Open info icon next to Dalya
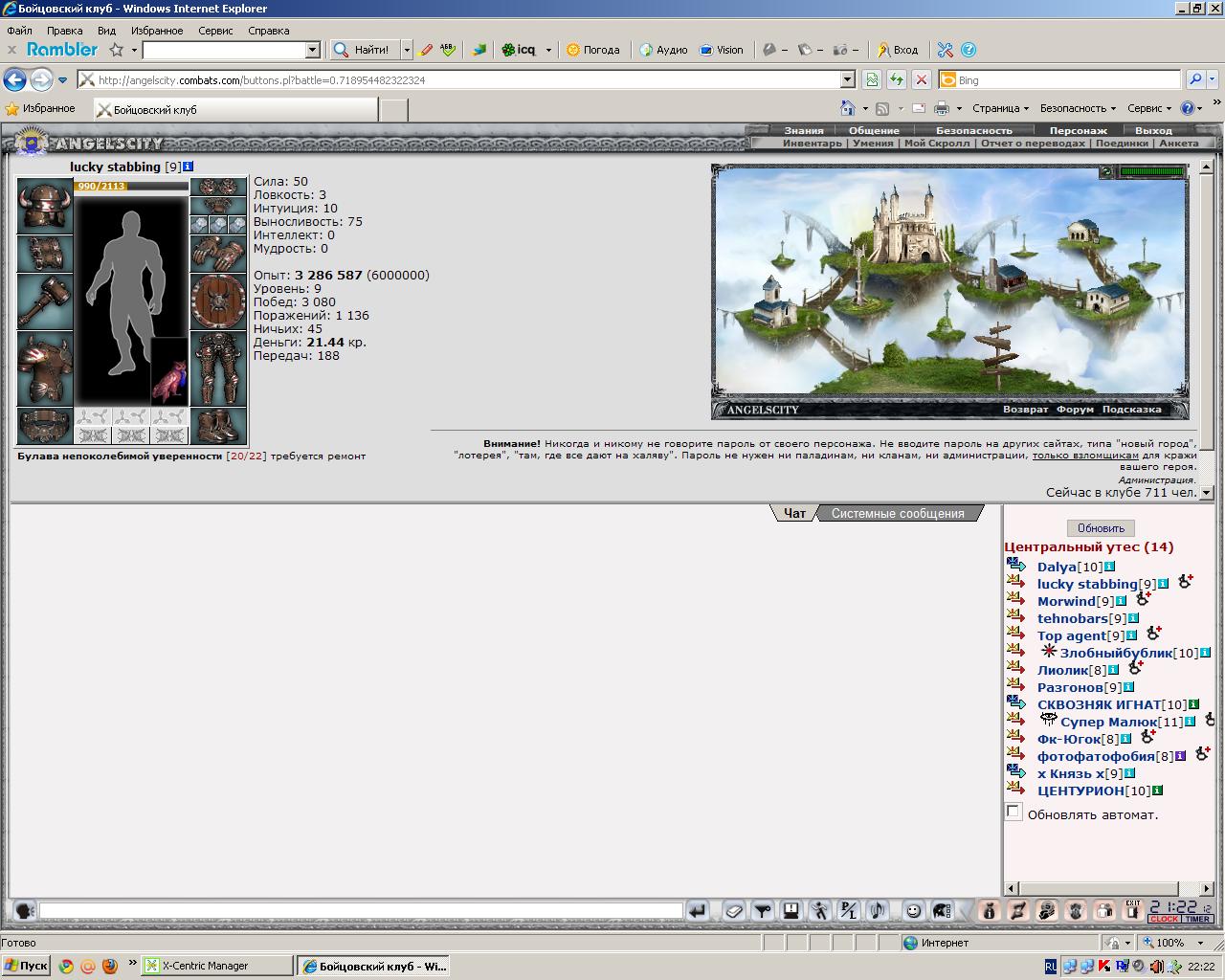This screenshot has height=980, width=1225. (x=1109, y=567)
